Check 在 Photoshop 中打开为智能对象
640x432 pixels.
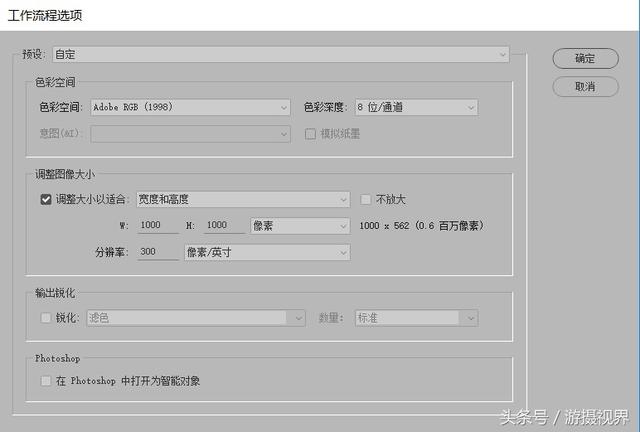(46, 381)
